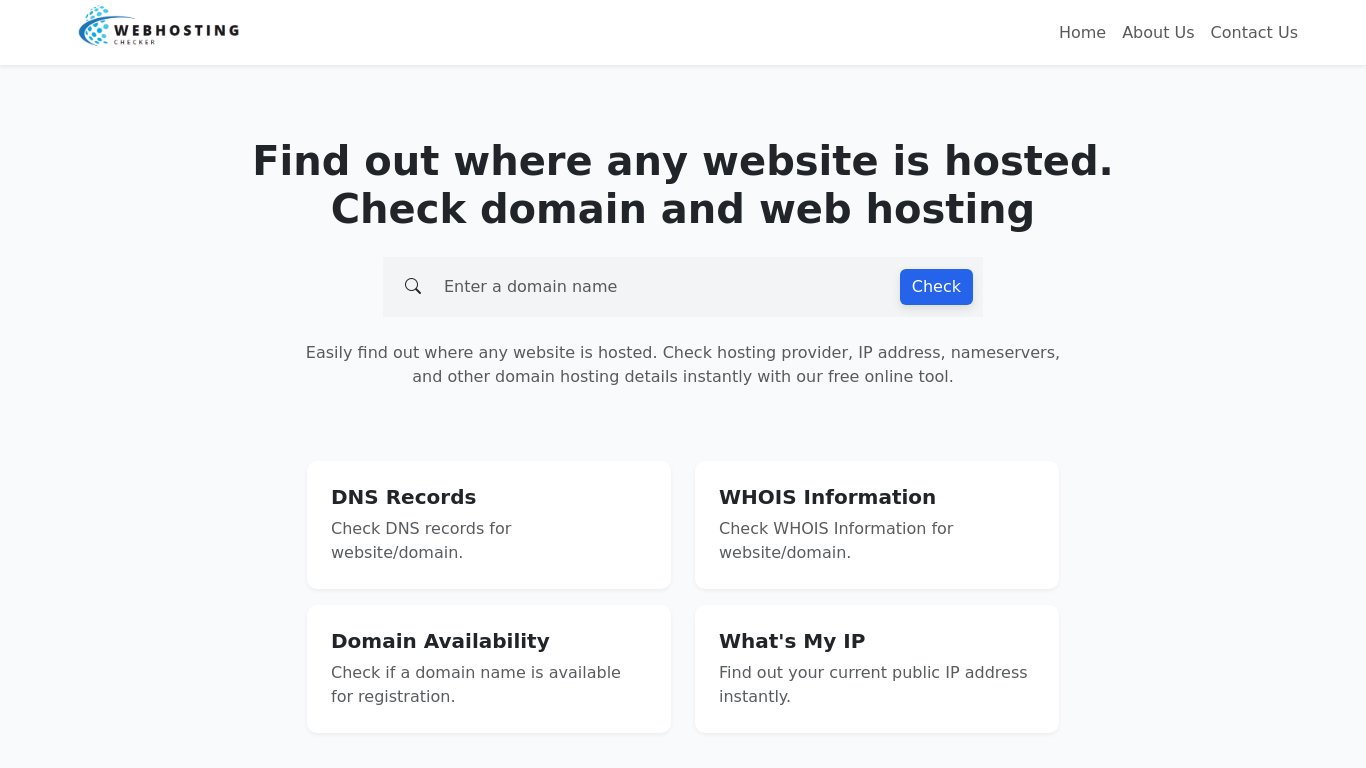1366x768 pixels.
Task: Click the WHOIS card description text
Action: coord(836,540)
